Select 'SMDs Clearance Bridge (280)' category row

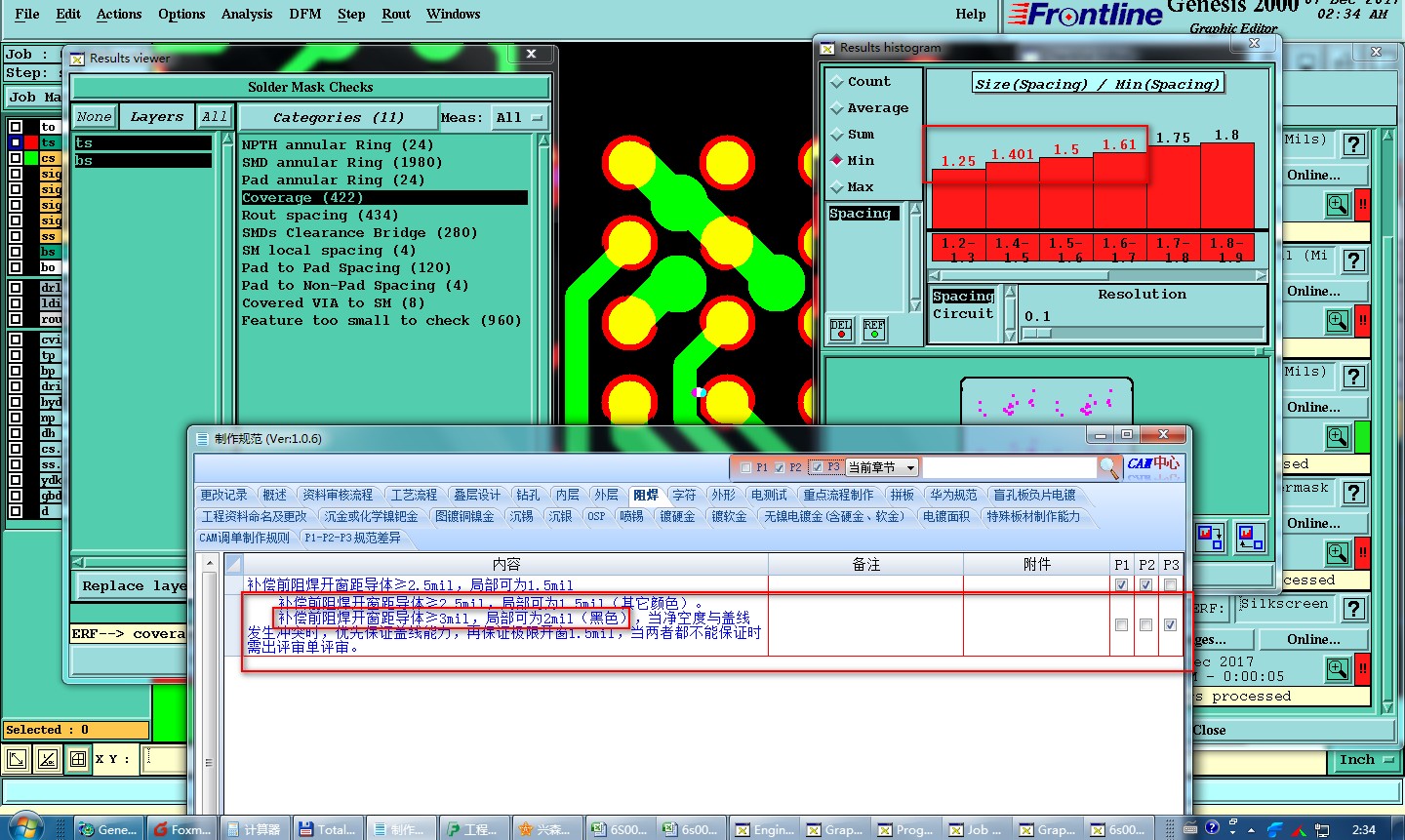pos(385,233)
